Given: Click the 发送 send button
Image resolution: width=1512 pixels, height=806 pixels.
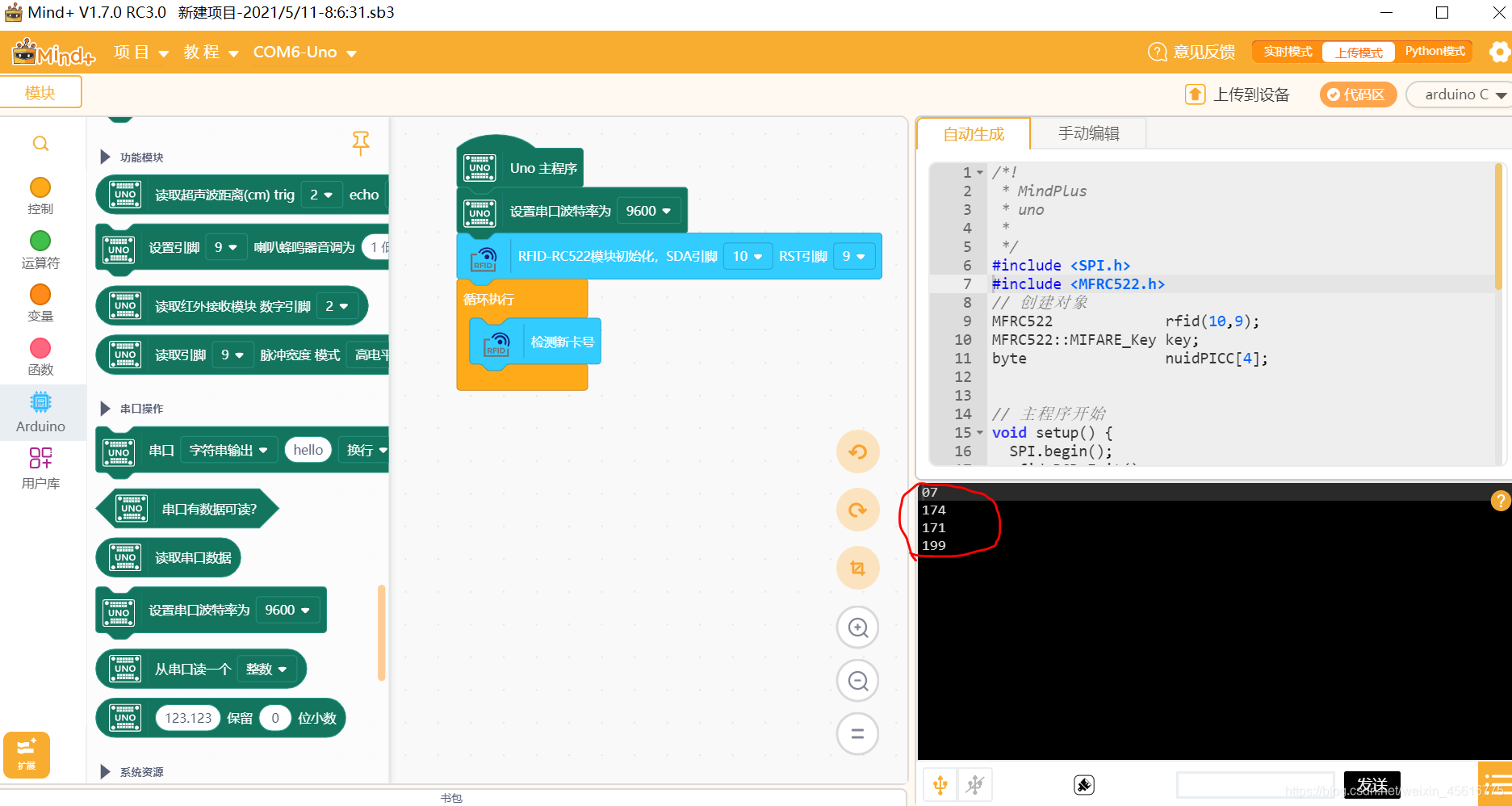Looking at the screenshot, I should [x=1372, y=784].
